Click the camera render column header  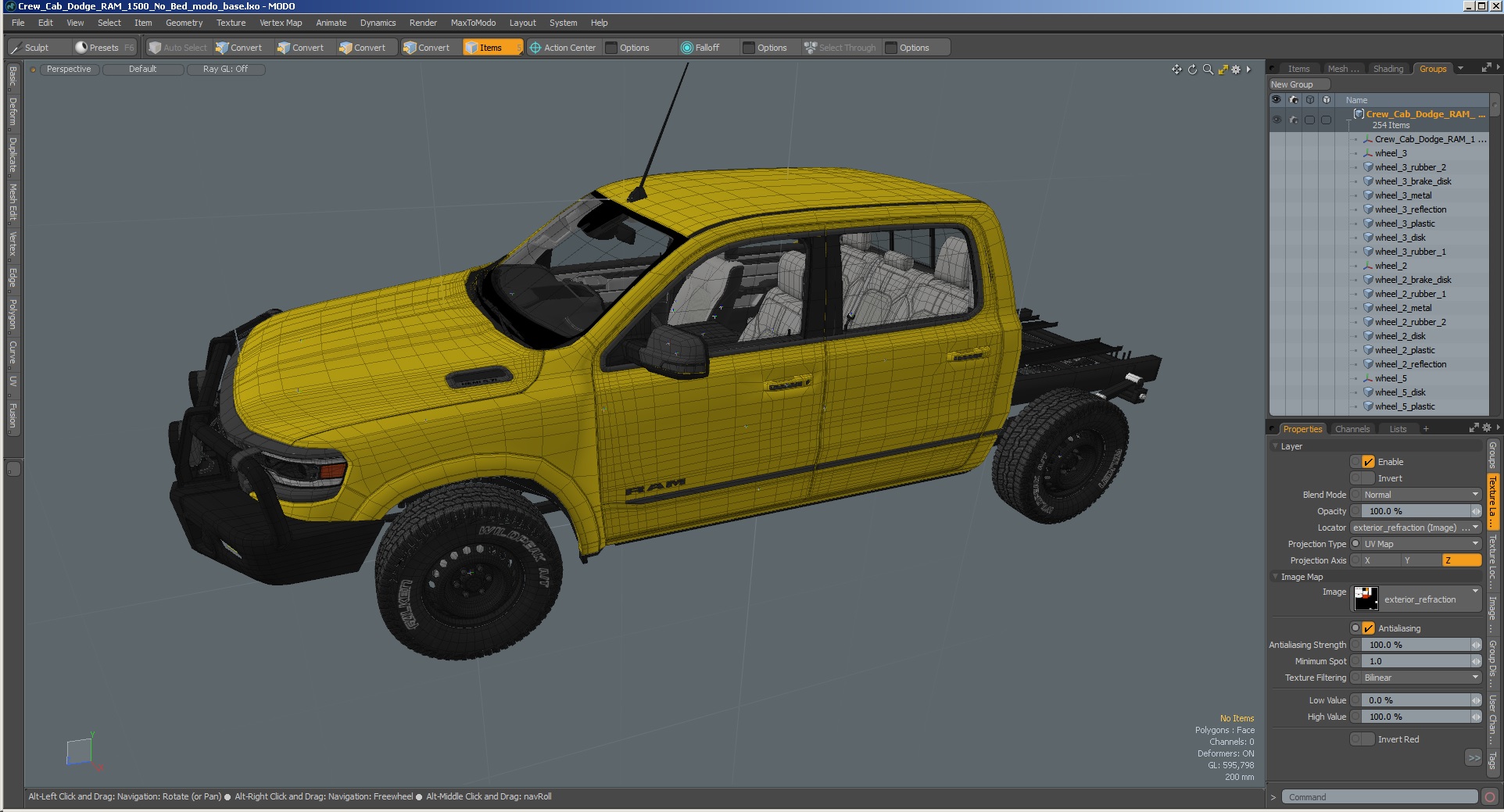pyautogui.click(x=1293, y=100)
